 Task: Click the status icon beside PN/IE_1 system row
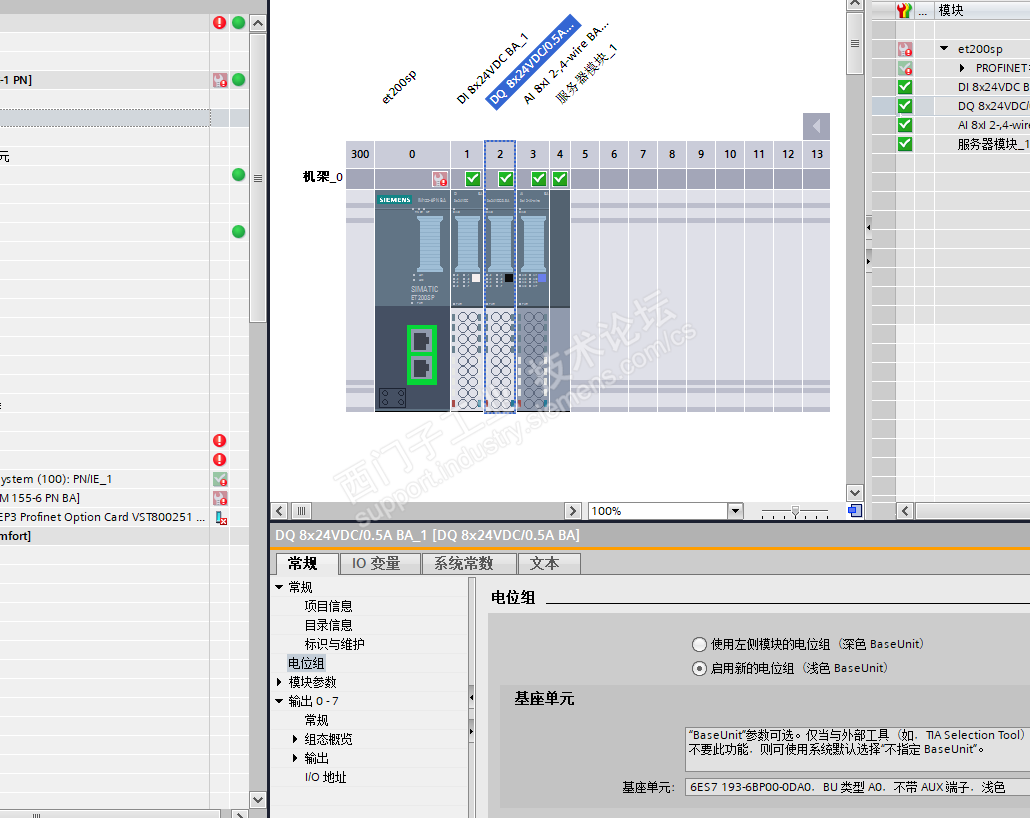coord(220,479)
